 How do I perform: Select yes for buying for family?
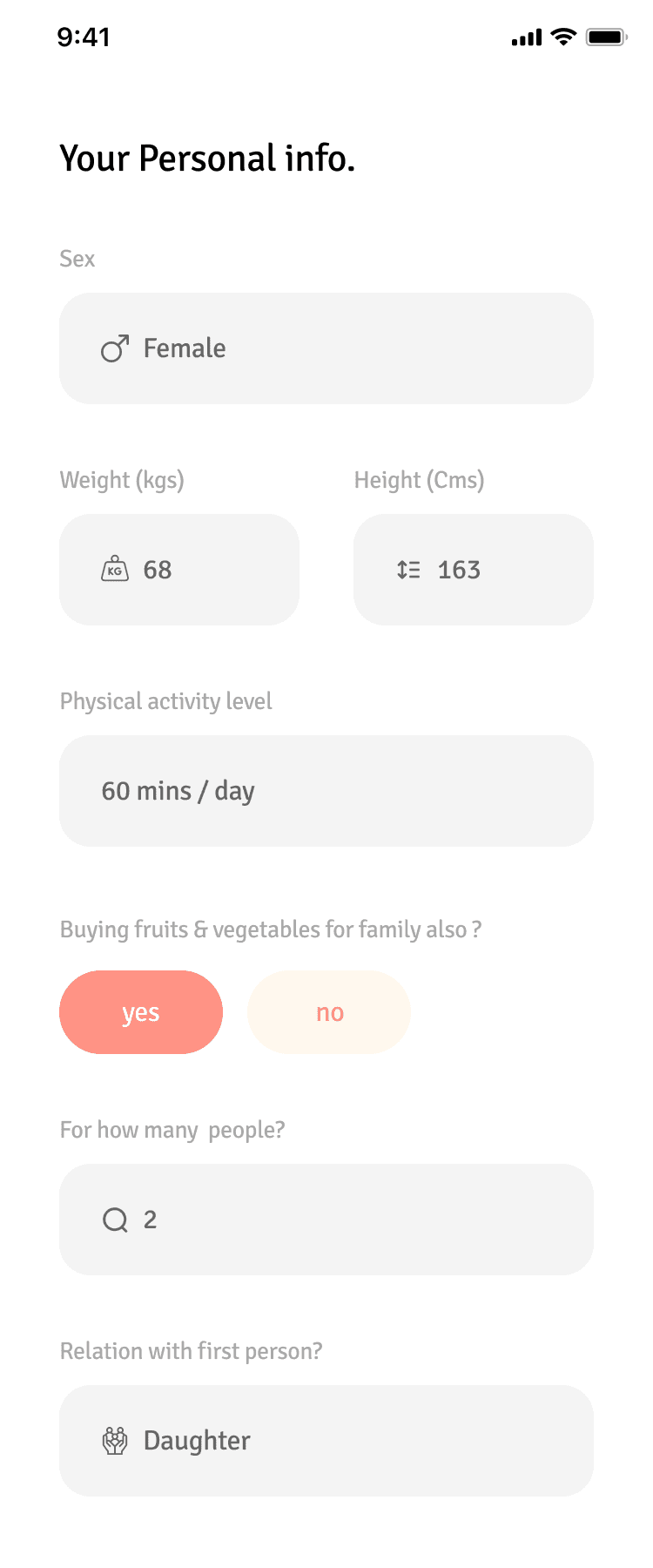pyautogui.click(x=141, y=1012)
